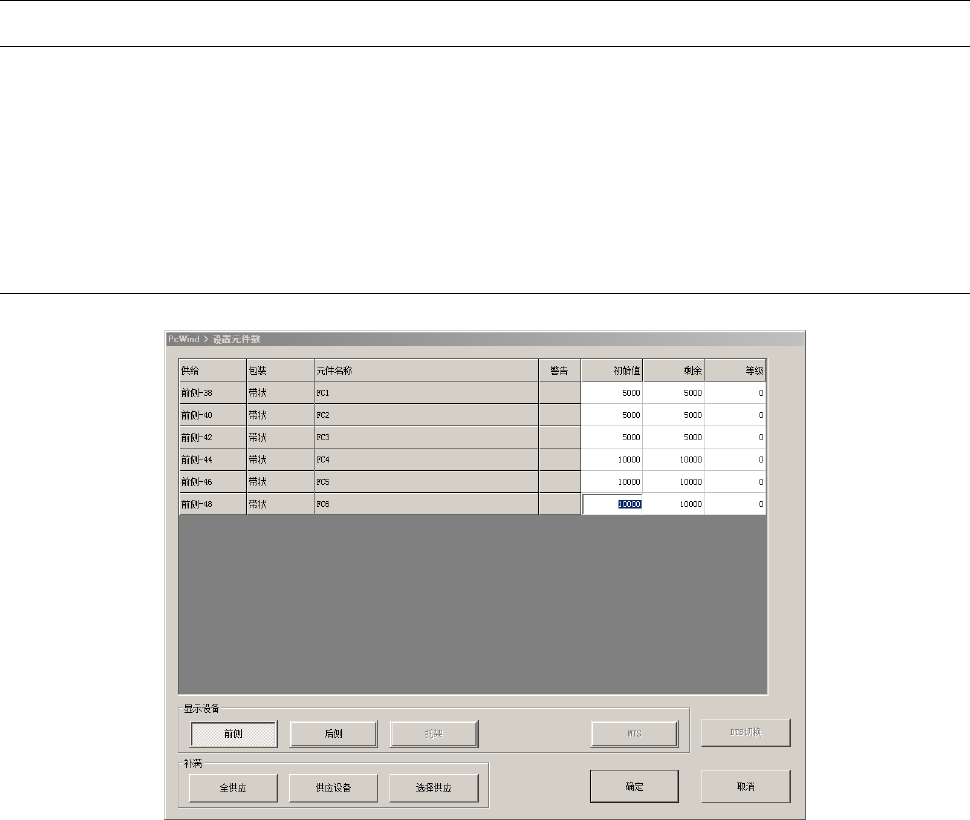Screen dimensions: 970x820
Task: Select the 前侧-40 supply cell
Action: click(x=213, y=415)
